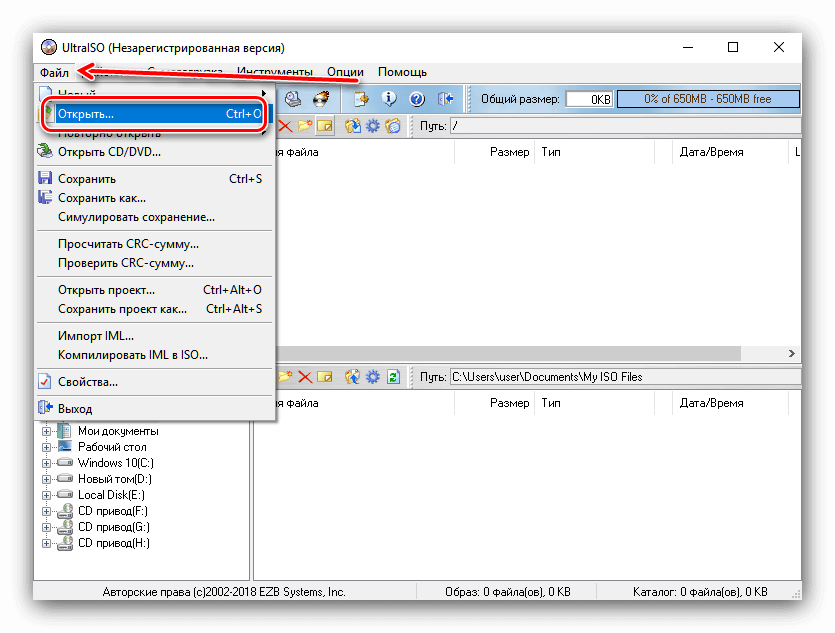Choose Проверить CRC-сумму... entry
Image resolution: width=835 pixels, height=633 pixels.
click(x=154, y=263)
